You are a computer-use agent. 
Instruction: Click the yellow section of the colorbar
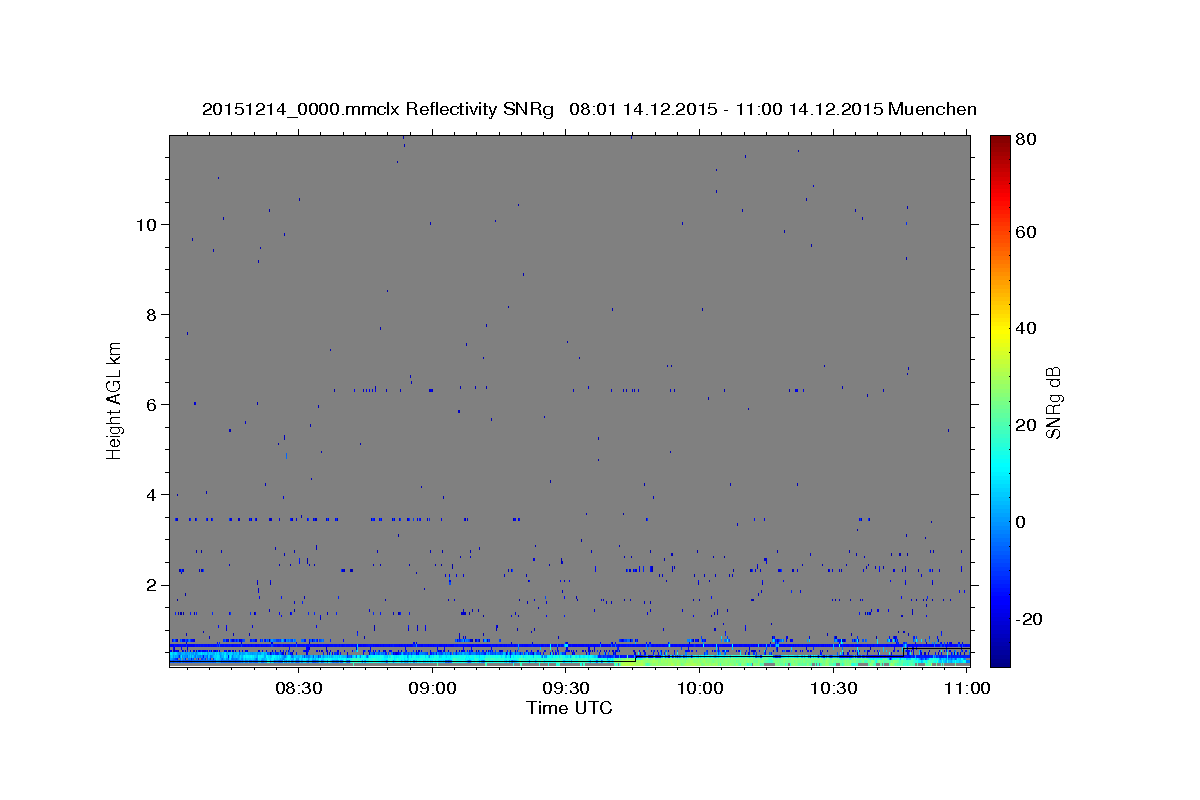coord(999,333)
